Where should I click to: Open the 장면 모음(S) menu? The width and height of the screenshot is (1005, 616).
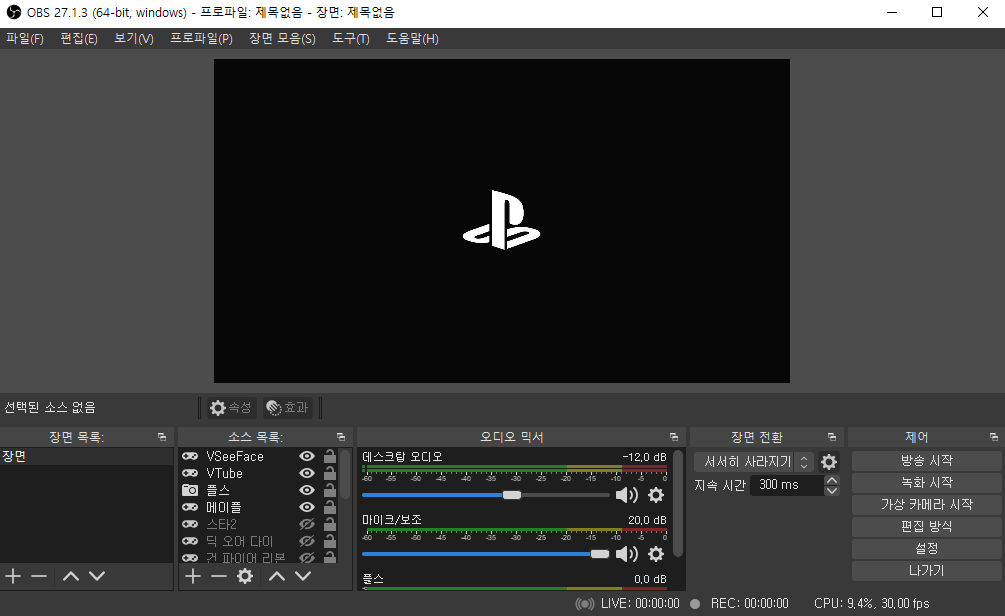[283, 38]
